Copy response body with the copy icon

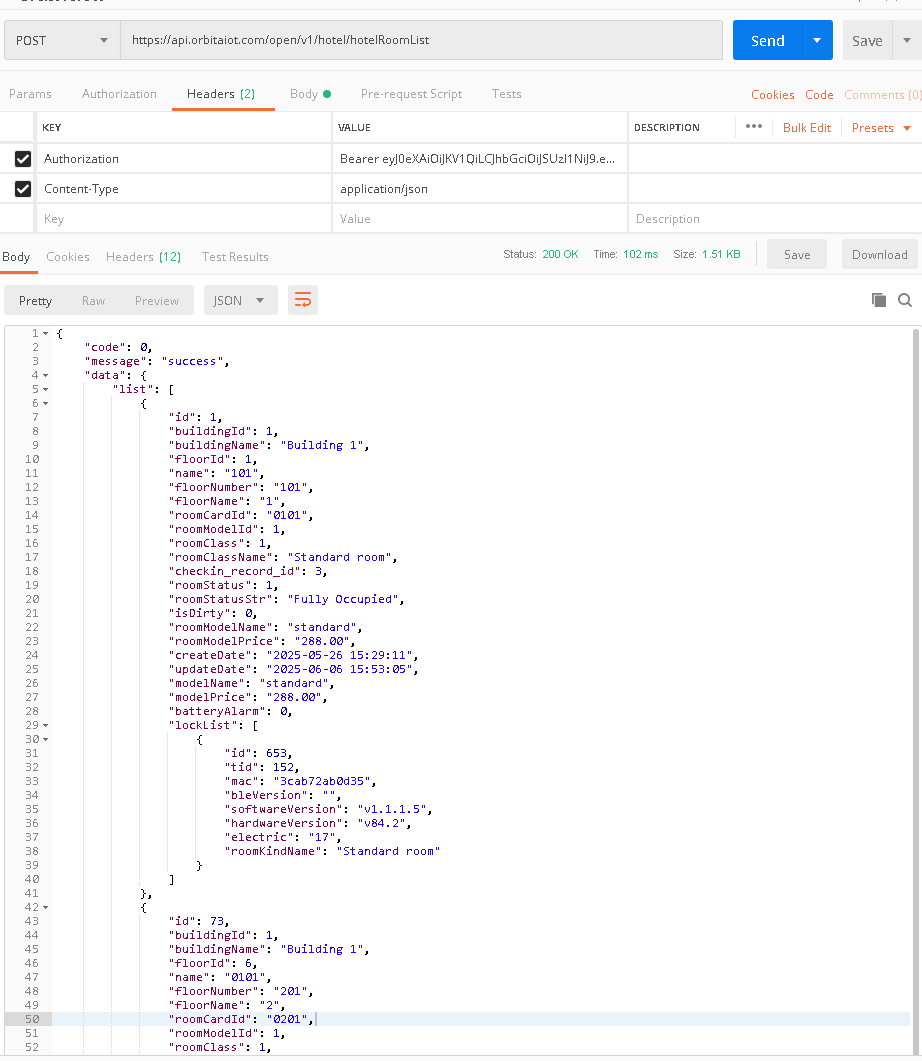click(x=879, y=300)
